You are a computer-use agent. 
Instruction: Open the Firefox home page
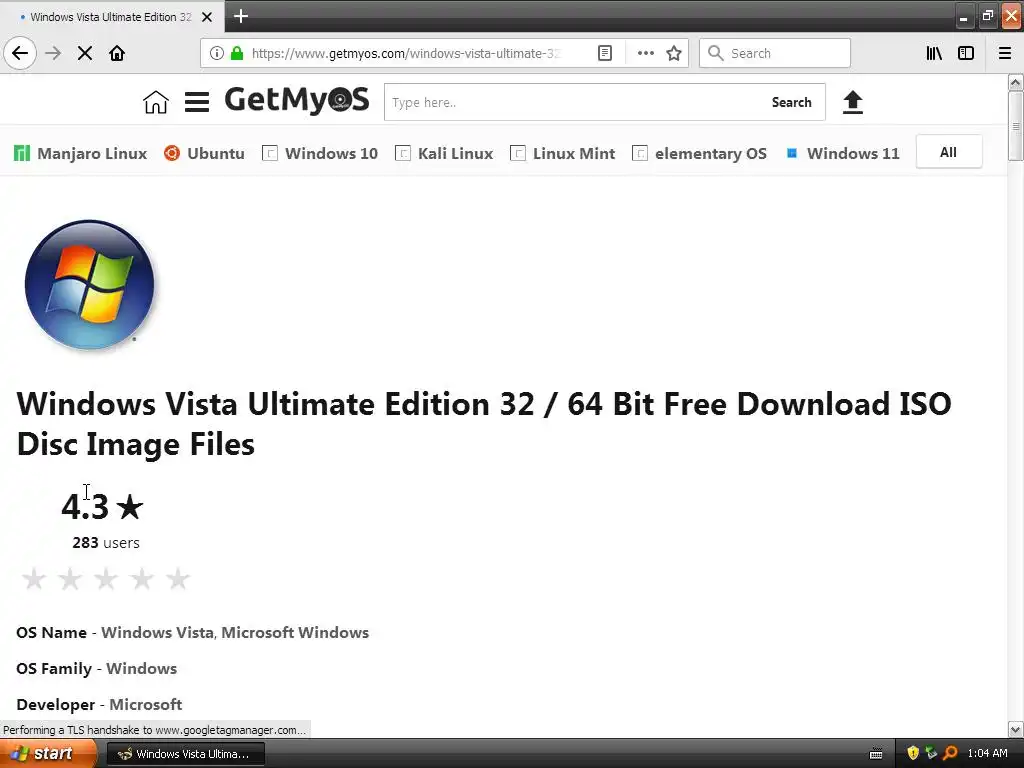coord(117,53)
